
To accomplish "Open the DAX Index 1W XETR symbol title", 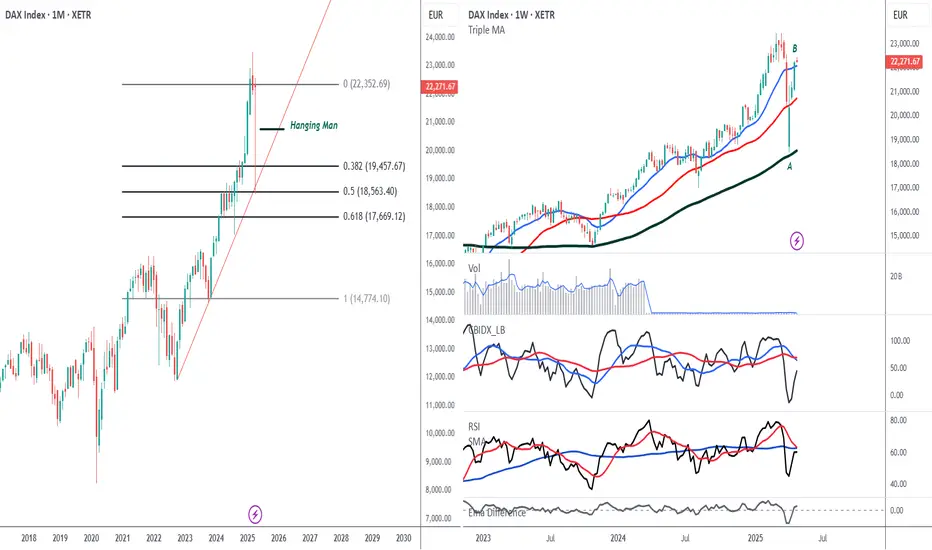I will coord(511,15).
